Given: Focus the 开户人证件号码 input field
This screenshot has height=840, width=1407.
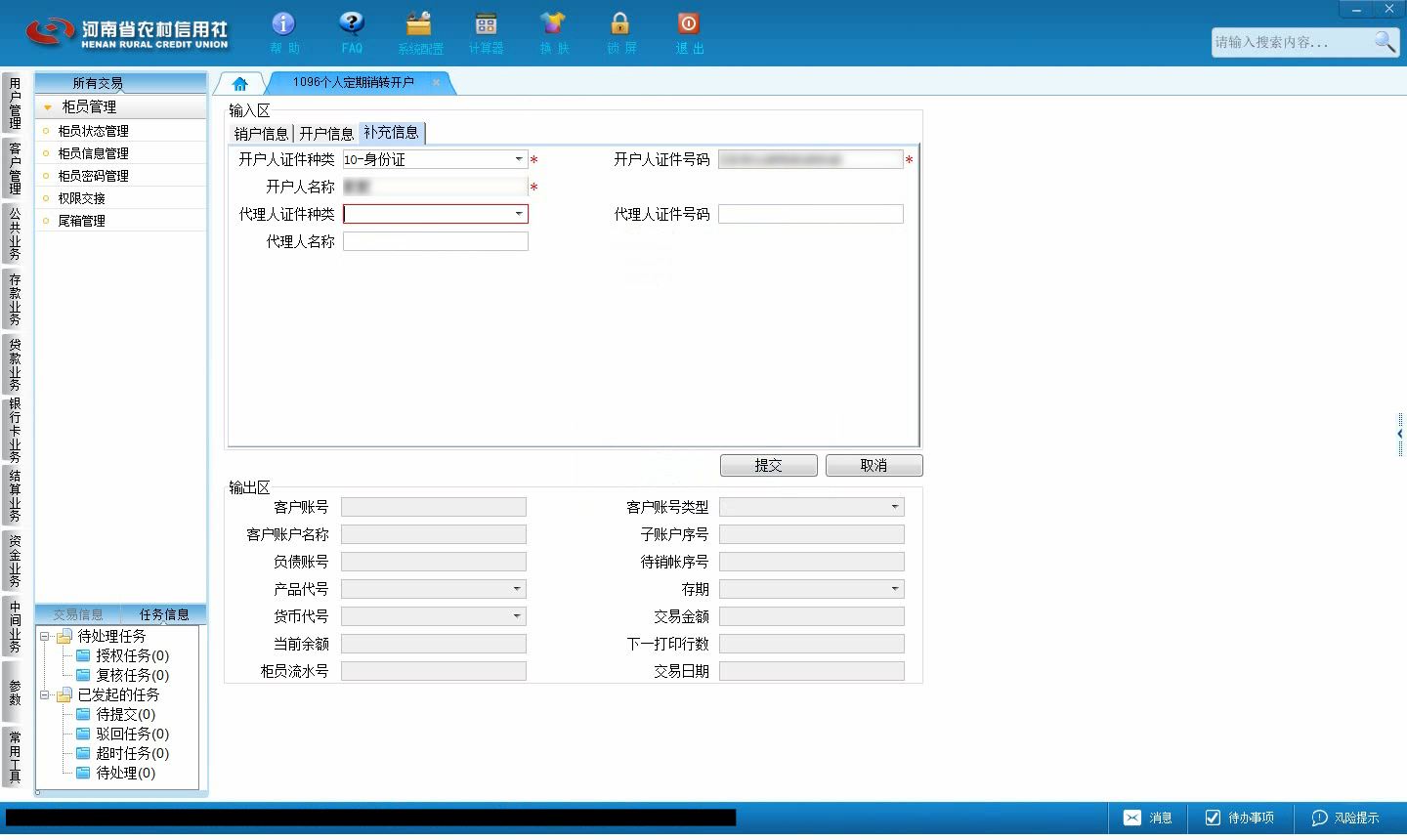Looking at the screenshot, I should pyautogui.click(x=811, y=159).
